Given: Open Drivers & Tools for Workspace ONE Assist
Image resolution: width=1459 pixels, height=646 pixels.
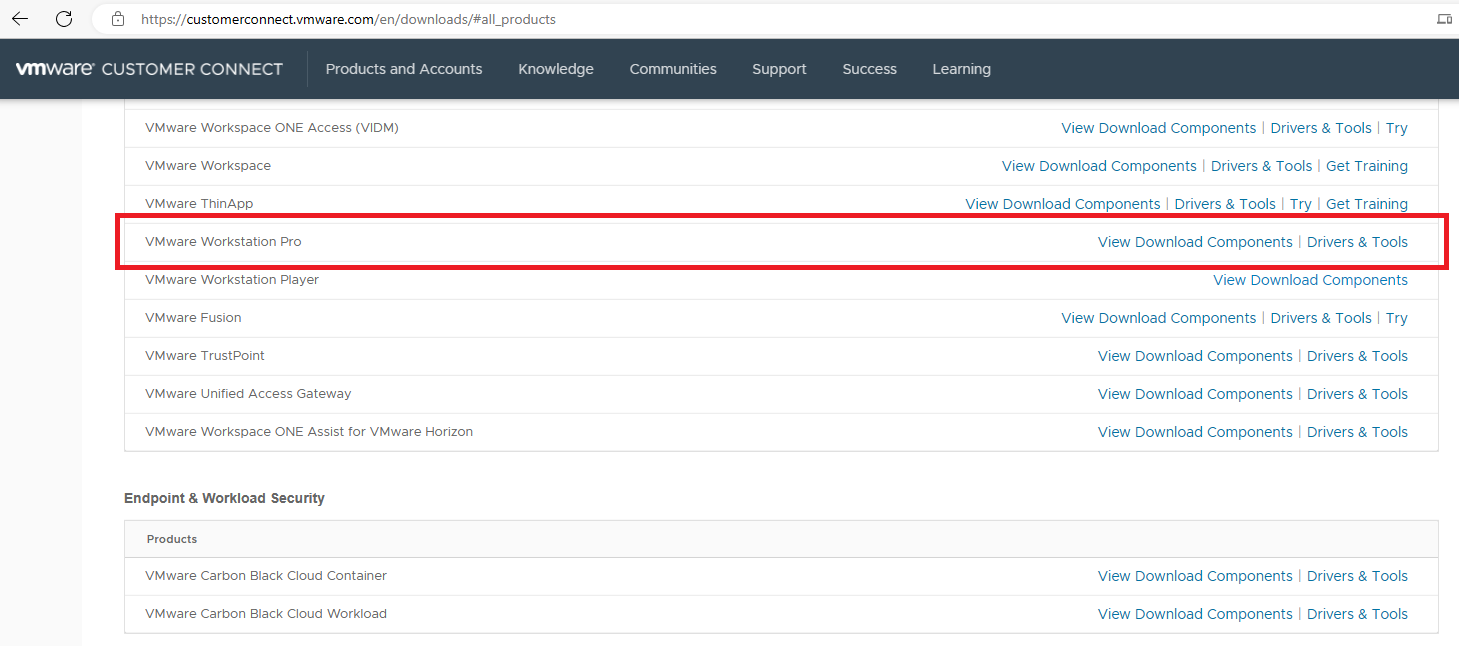Looking at the screenshot, I should click(1357, 432).
